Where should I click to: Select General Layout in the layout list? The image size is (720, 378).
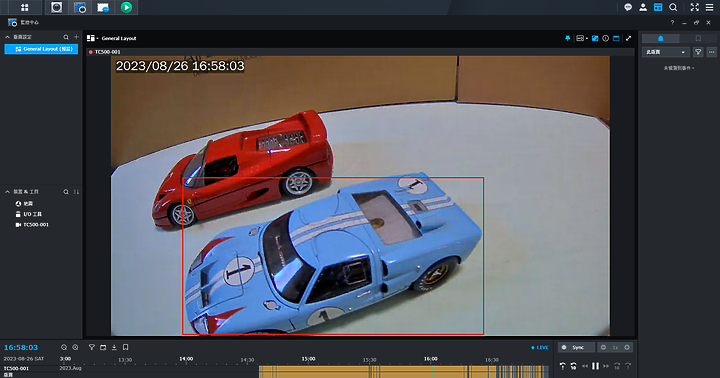point(41,49)
